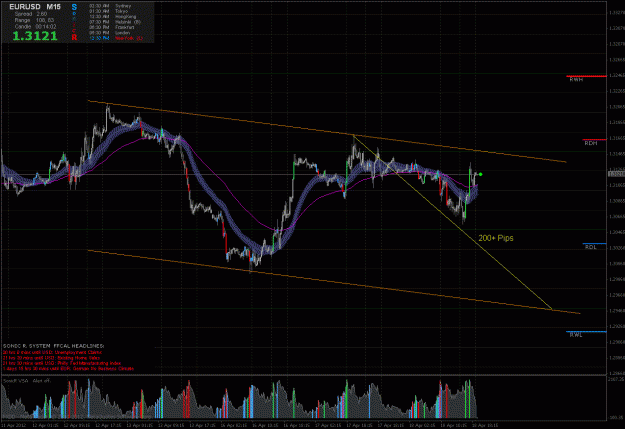Click the Frankfurt session time row

tap(112, 27)
